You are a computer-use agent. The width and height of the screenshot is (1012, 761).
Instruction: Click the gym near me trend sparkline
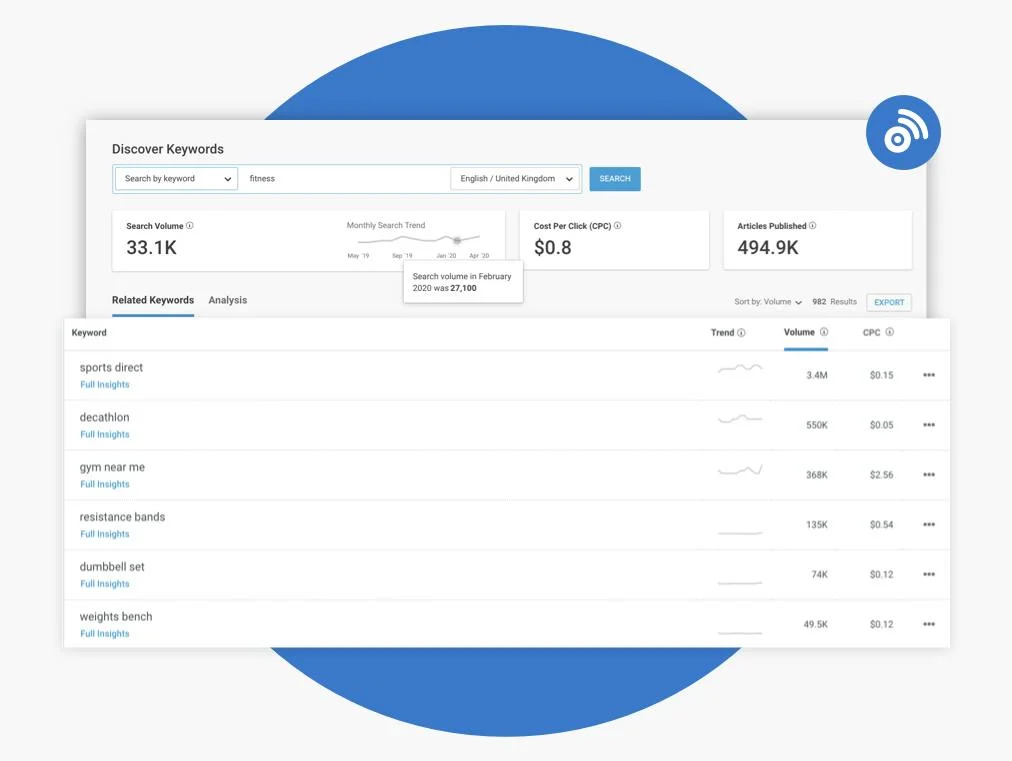[740, 469]
